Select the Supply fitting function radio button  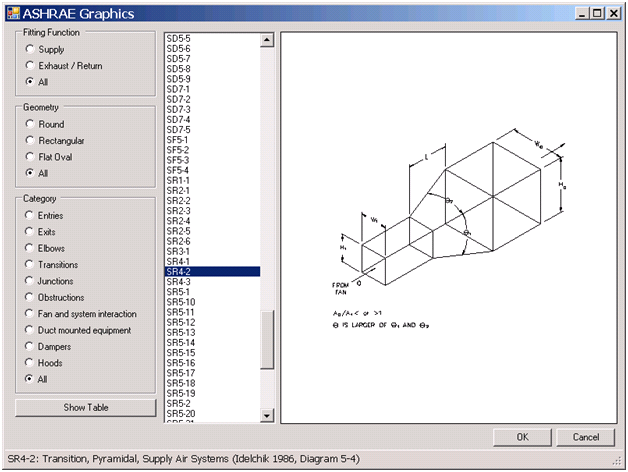pos(30,49)
